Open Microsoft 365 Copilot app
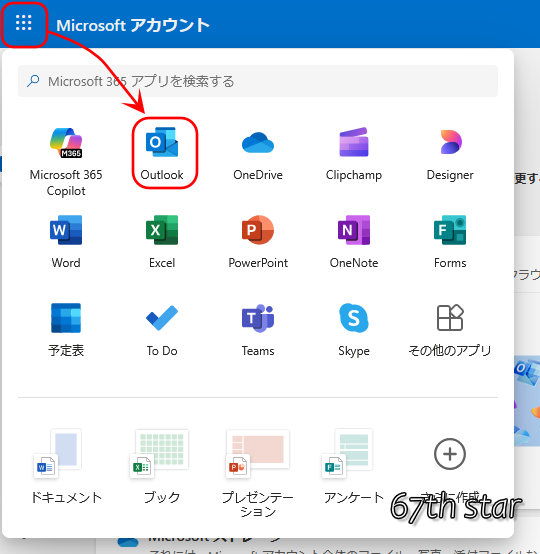Screen dimensions: 540x554 (x=66, y=162)
